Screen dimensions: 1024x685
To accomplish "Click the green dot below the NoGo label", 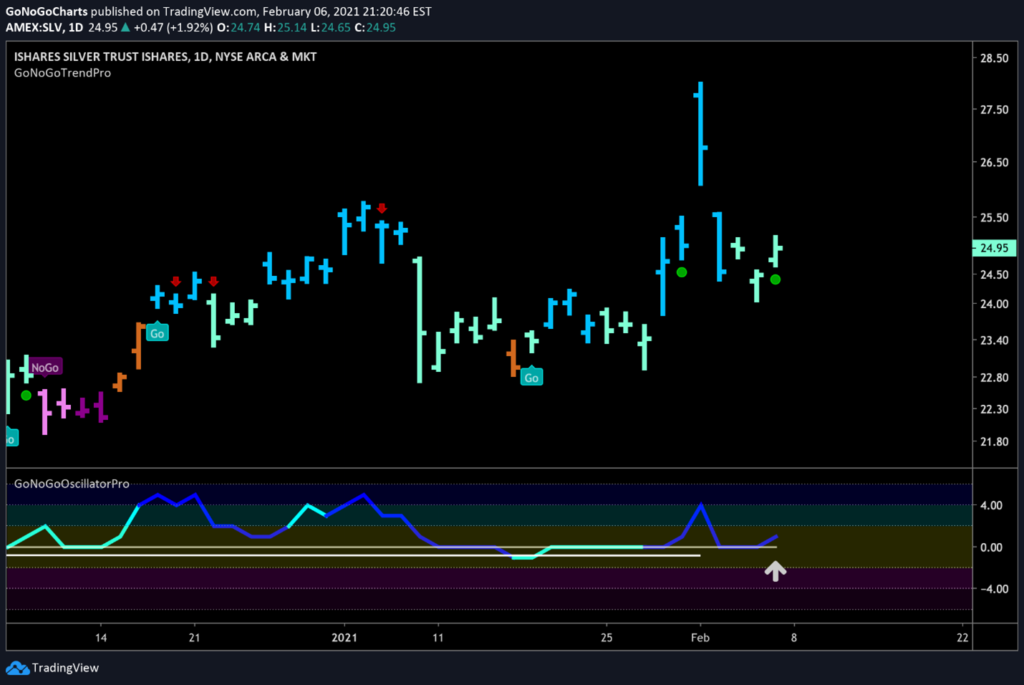I will click(26, 396).
